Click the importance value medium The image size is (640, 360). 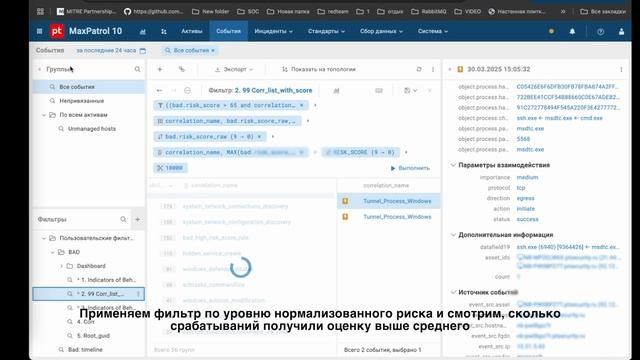coord(527,178)
